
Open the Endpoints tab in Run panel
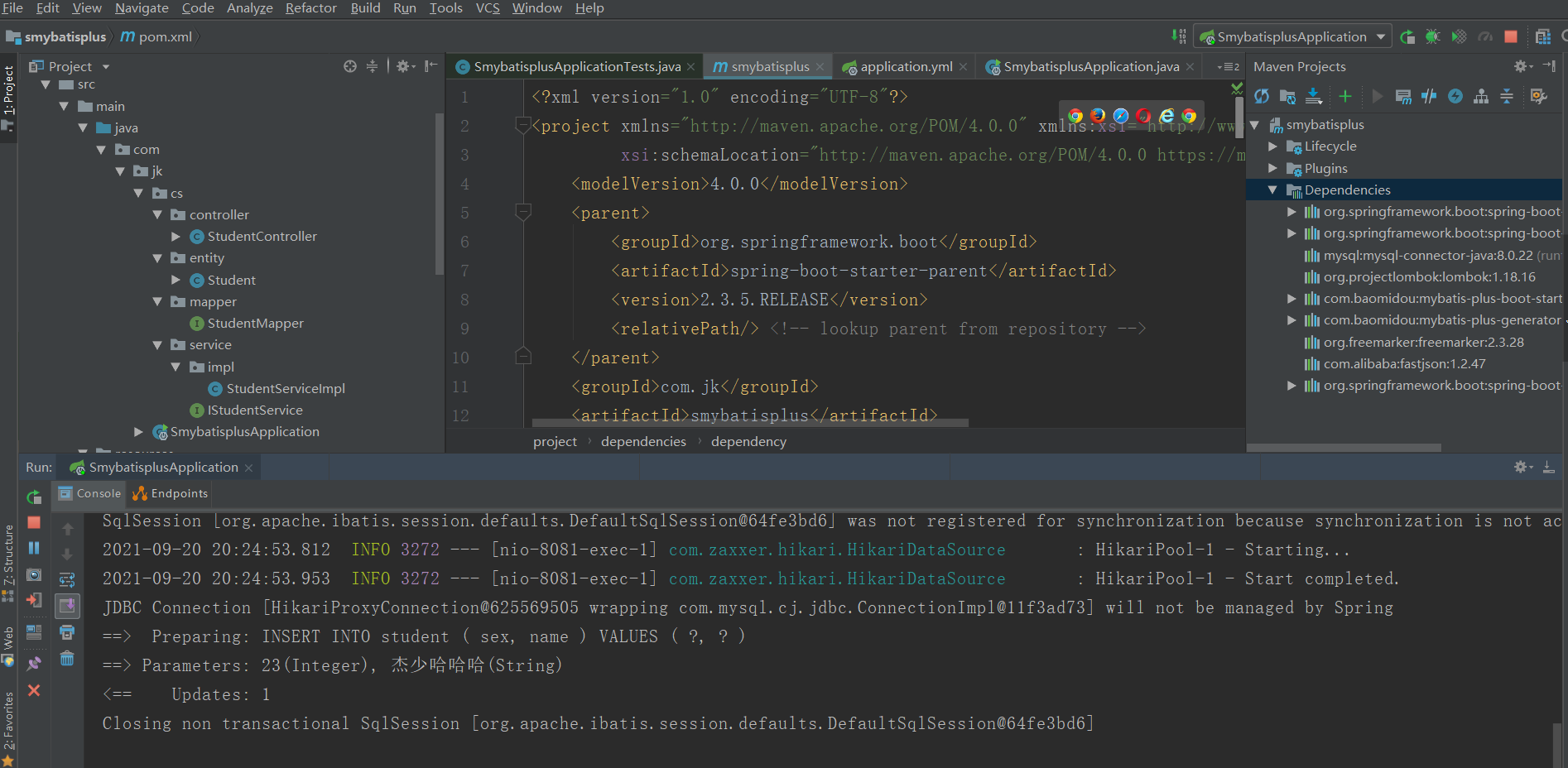point(171,494)
